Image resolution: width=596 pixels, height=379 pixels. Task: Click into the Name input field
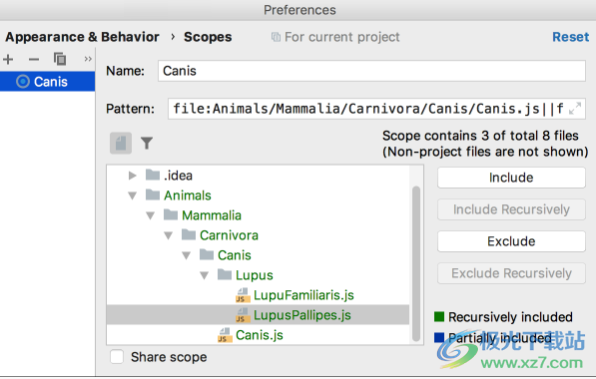coord(371,71)
